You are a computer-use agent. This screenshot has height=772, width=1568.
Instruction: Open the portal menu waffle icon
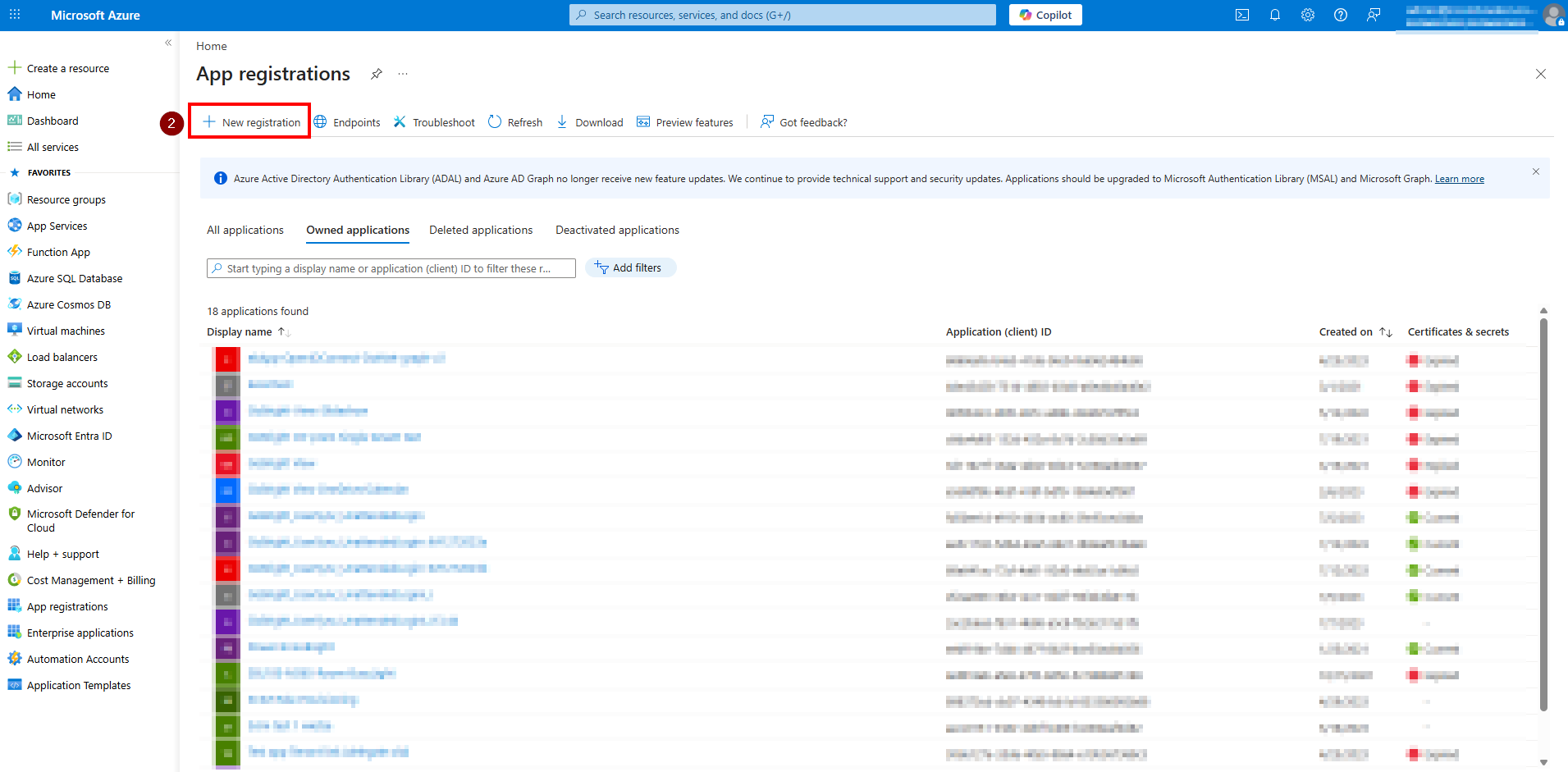15,15
